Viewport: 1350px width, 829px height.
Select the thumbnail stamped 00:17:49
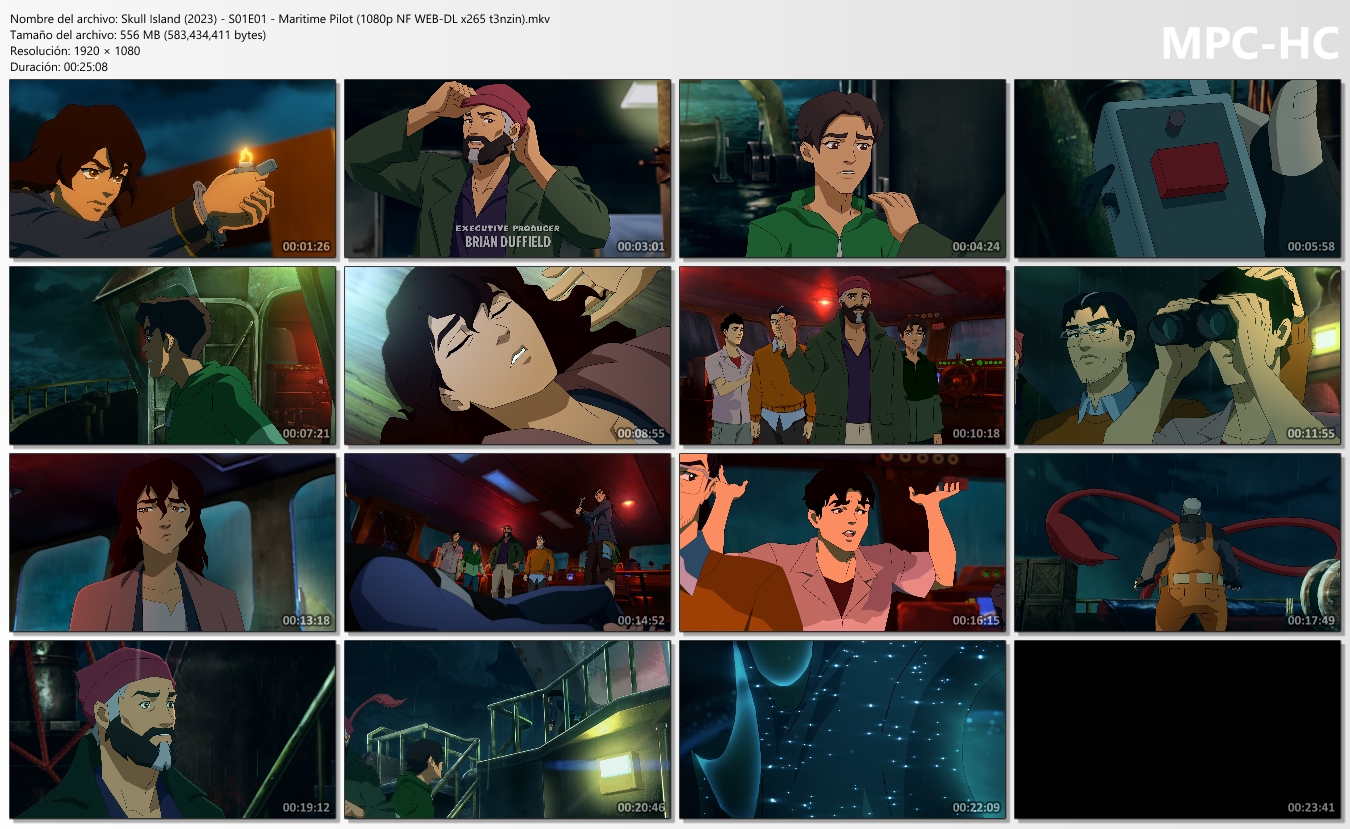point(1178,543)
